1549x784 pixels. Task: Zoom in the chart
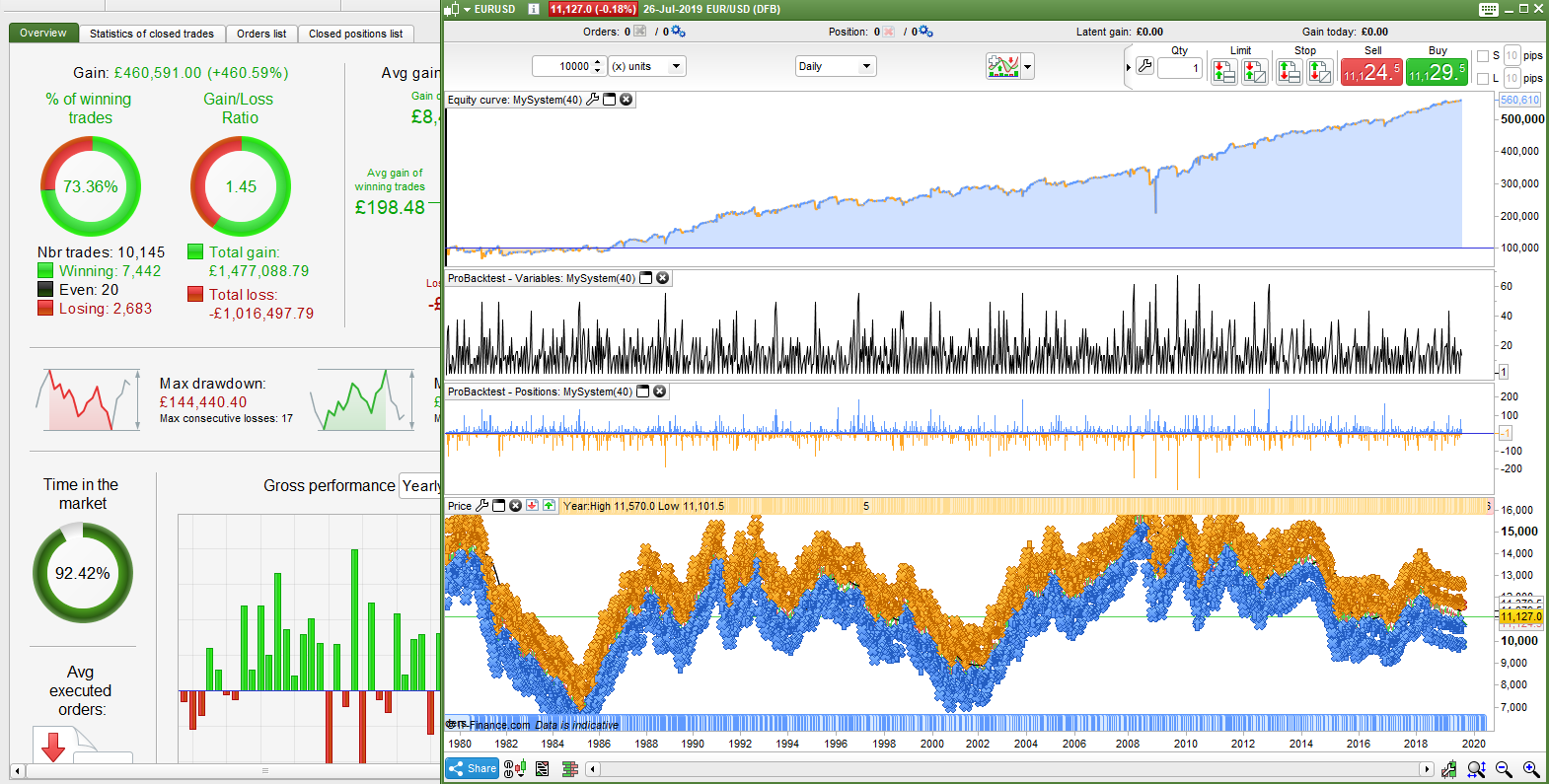point(1531,768)
